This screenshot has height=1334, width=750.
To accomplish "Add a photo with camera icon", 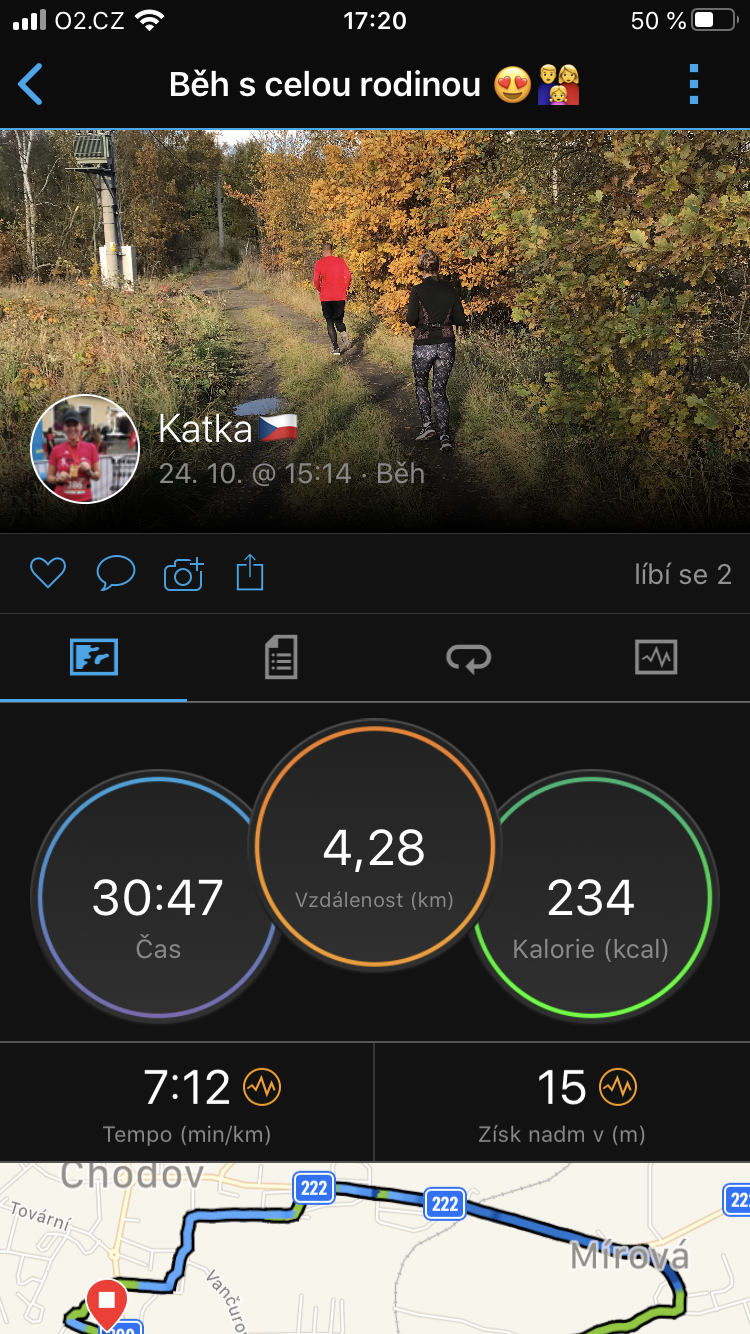I will pyautogui.click(x=183, y=574).
